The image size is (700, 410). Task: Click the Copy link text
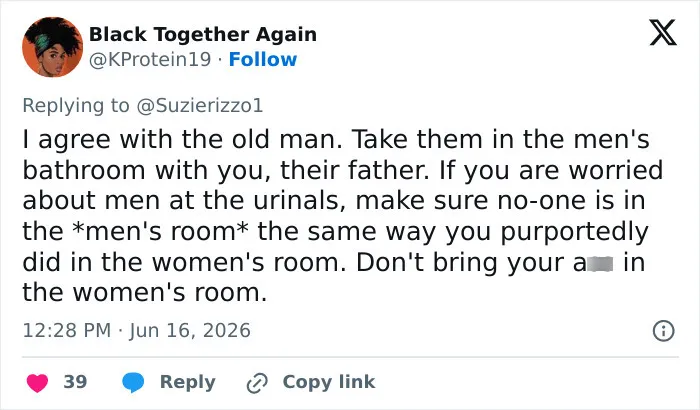click(x=329, y=382)
